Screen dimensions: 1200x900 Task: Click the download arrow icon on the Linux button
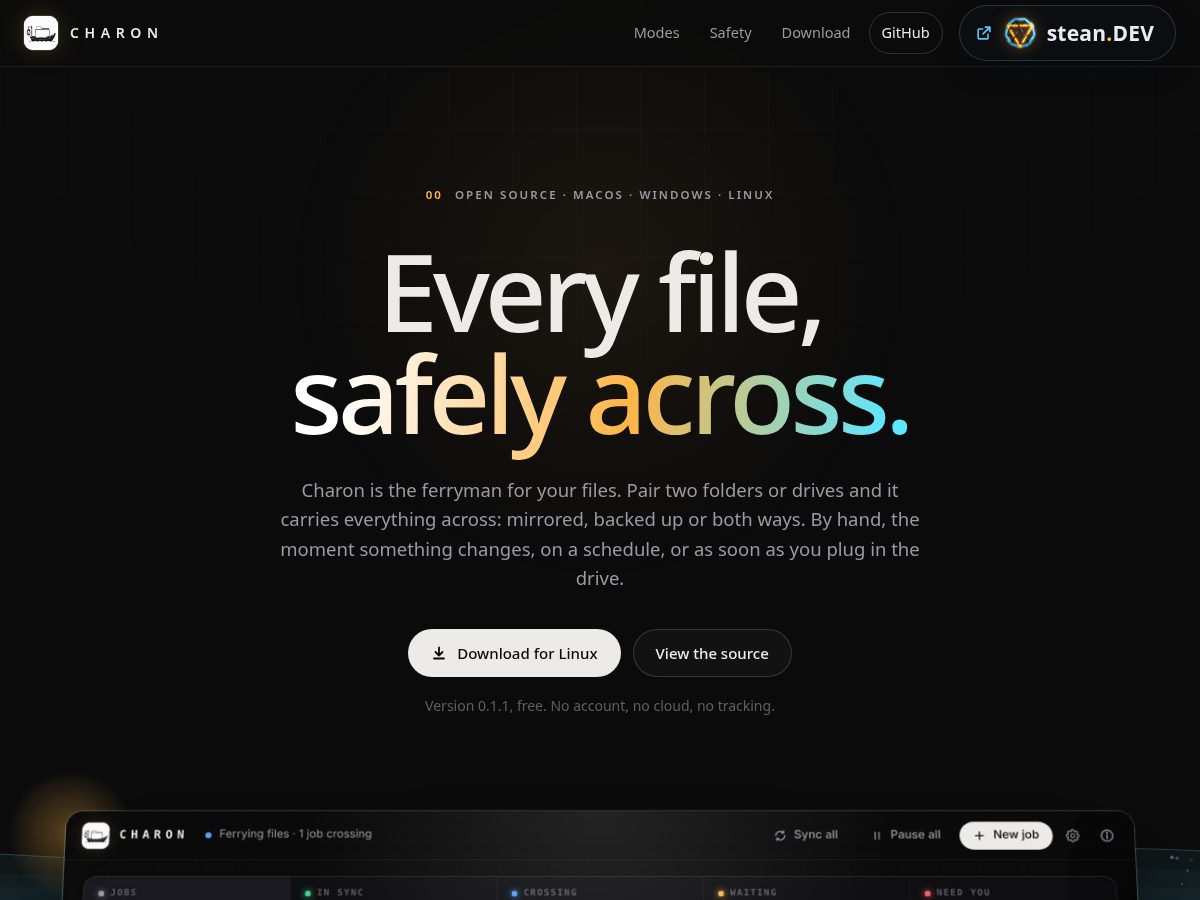click(x=438, y=653)
